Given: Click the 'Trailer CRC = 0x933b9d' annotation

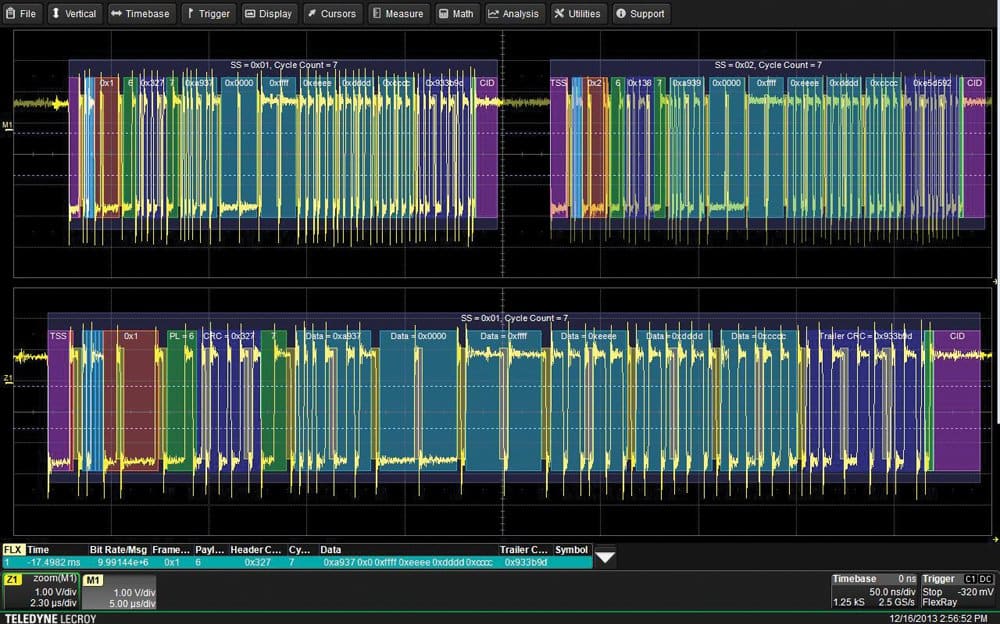Looking at the screenshot, I should point(865,336).
